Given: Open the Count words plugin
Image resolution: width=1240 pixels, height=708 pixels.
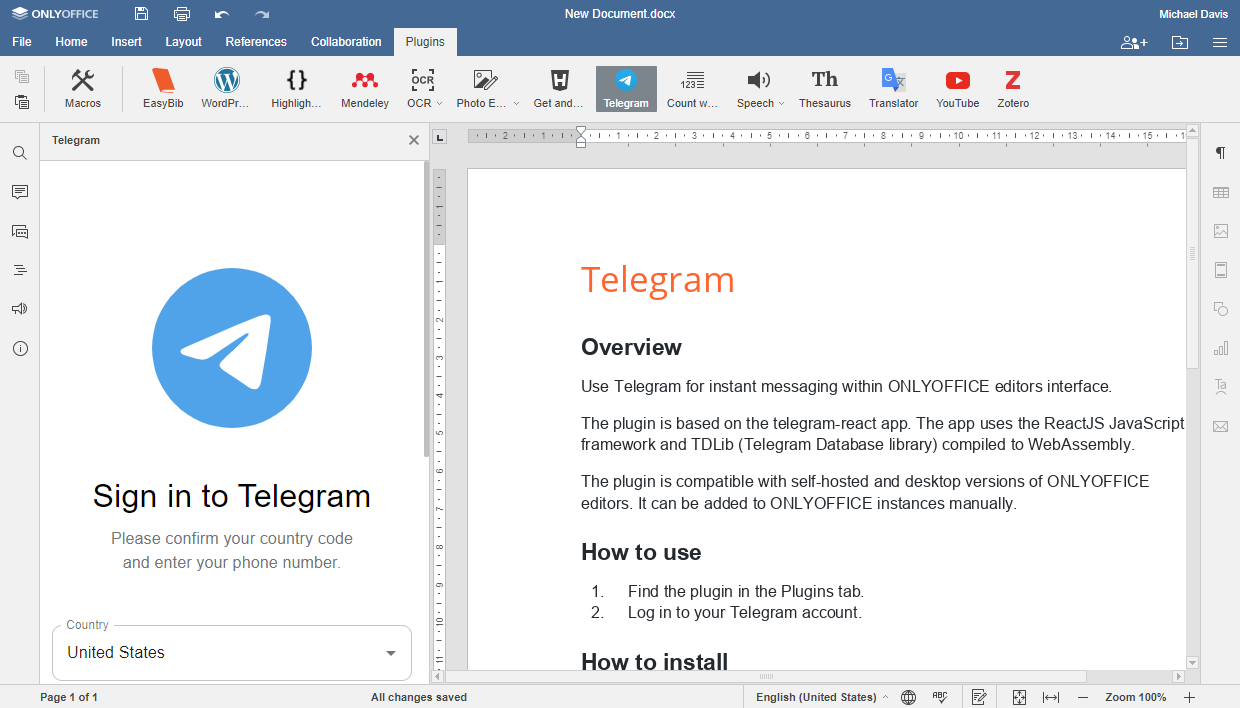Looking at the screenshot, I should click(692, 89).
